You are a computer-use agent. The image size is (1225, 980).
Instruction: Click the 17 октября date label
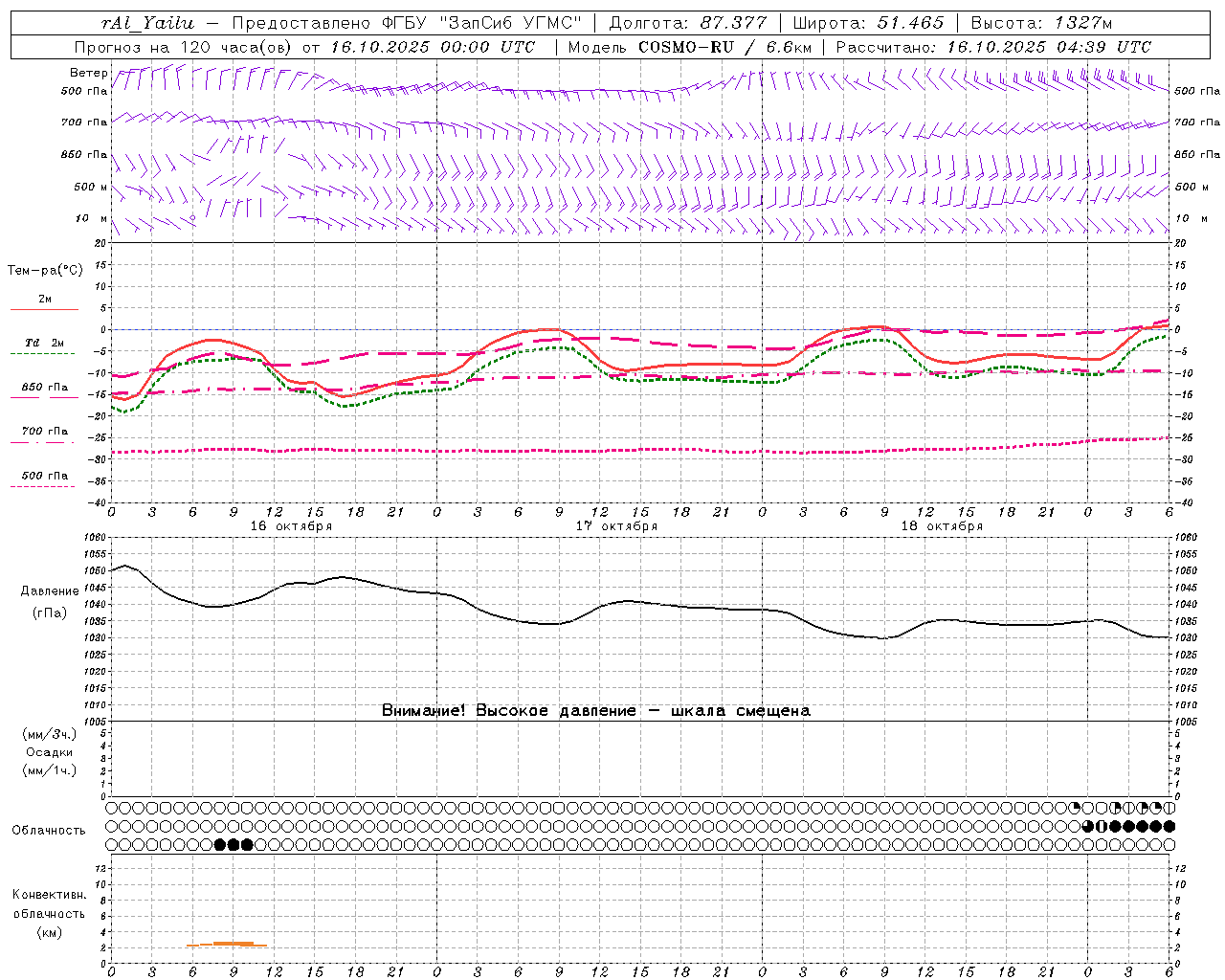click(x=616, y=526)
